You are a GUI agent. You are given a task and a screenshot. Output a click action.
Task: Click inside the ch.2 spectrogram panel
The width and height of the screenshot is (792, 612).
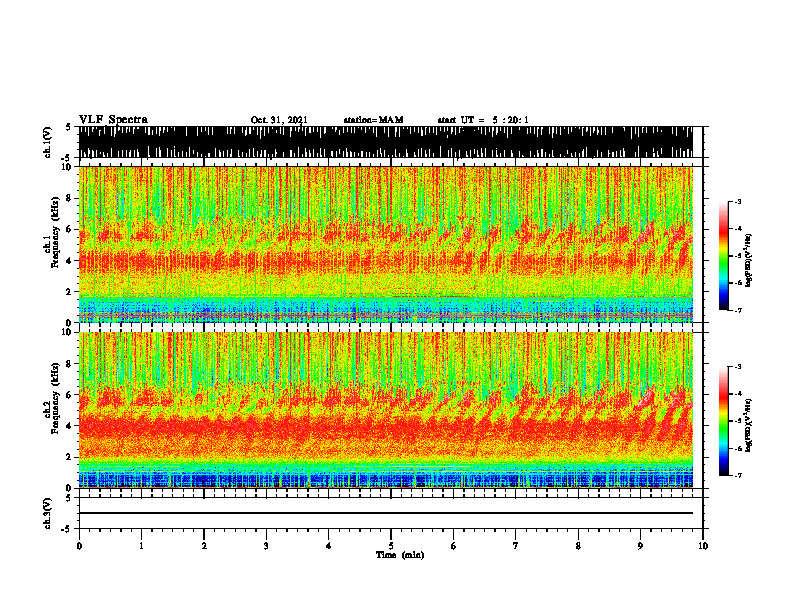tap(385, 410)
